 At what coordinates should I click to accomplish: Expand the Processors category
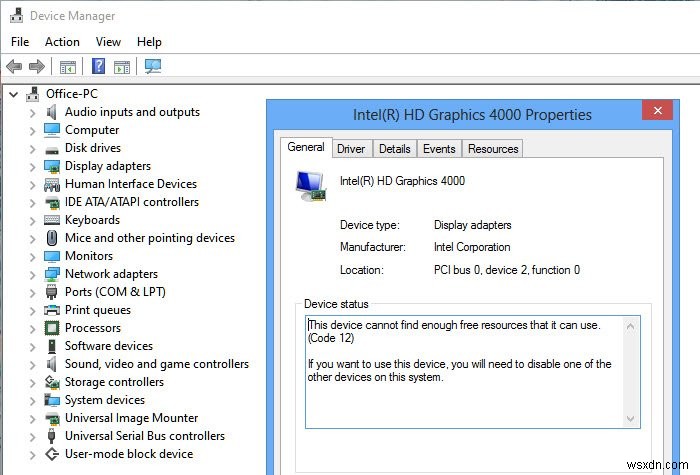[32, 329]
